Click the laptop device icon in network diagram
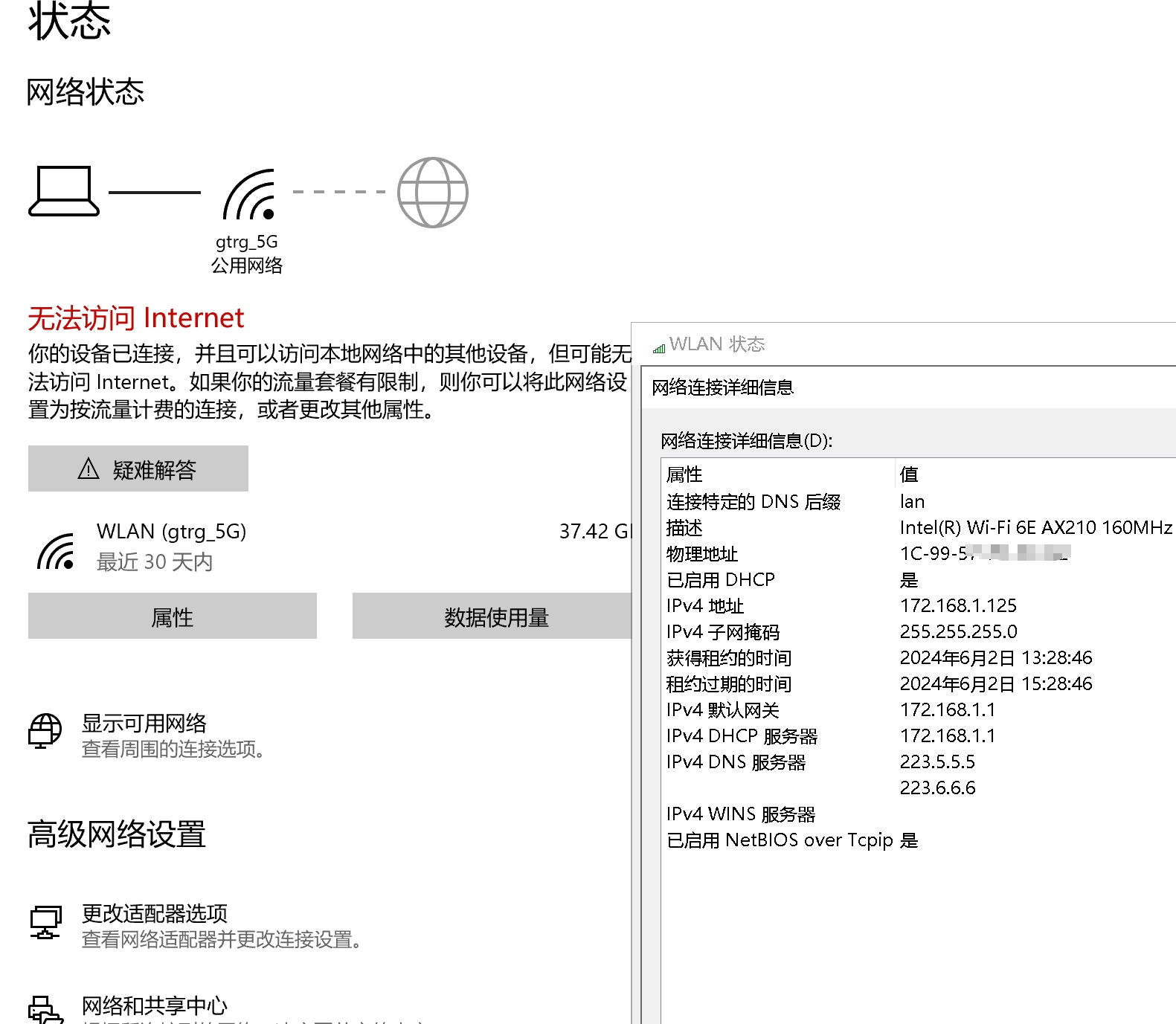Viewport: 1176px width, 1024px height. (x=64, y=192)
